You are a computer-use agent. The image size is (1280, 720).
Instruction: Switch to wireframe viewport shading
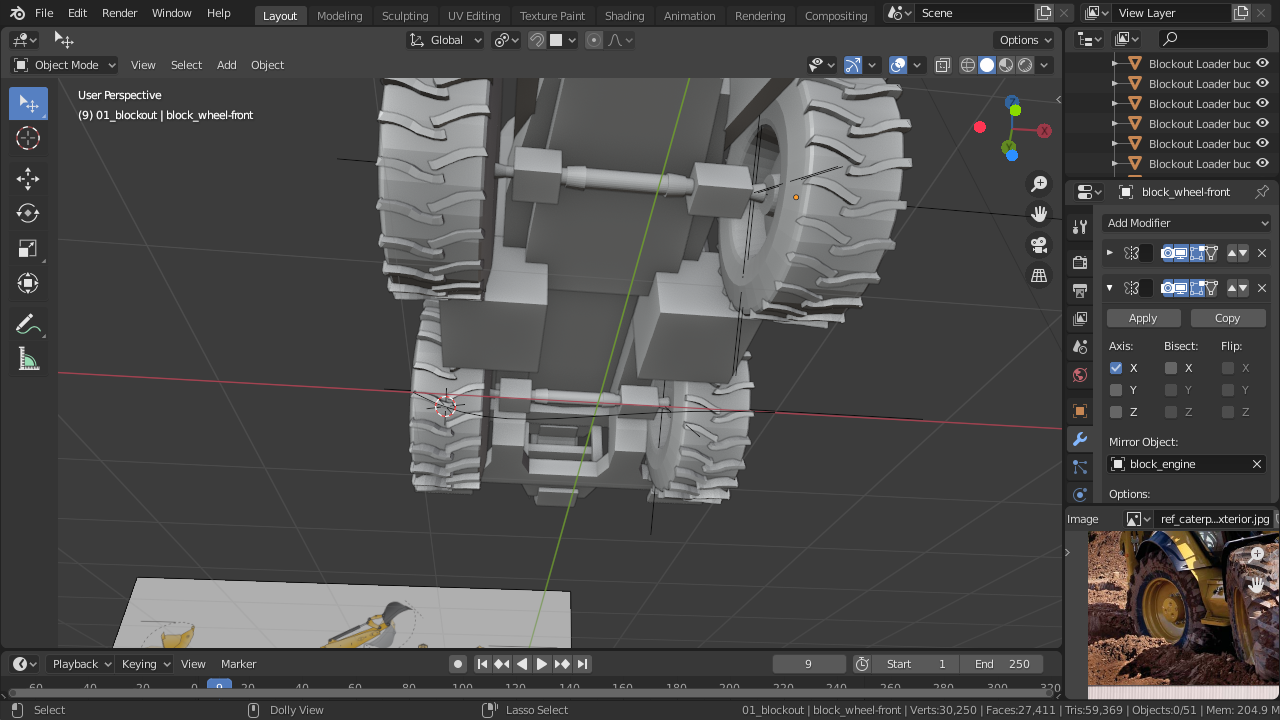(x=968, y=65)
